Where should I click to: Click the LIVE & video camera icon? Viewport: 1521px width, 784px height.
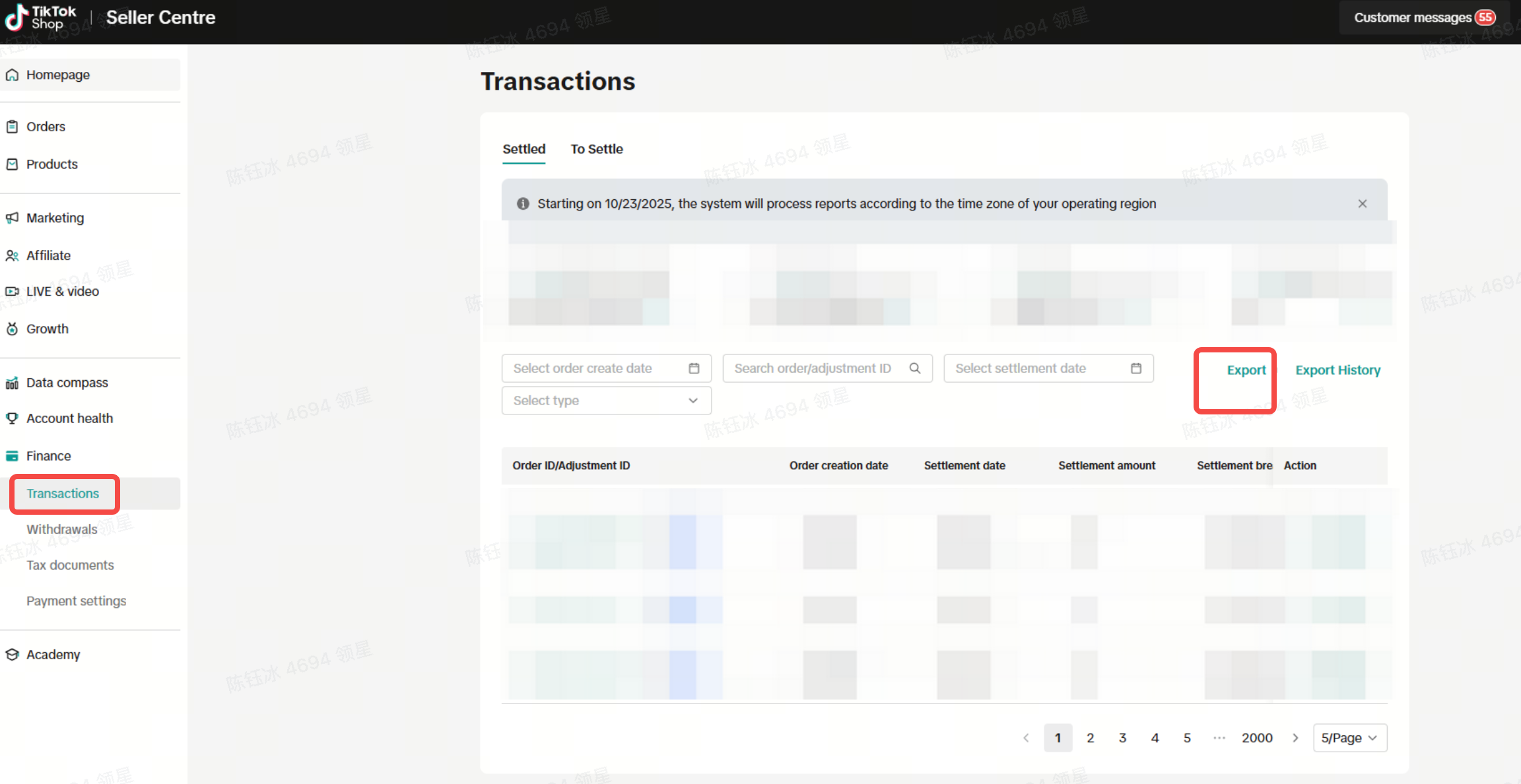[12, 292]
